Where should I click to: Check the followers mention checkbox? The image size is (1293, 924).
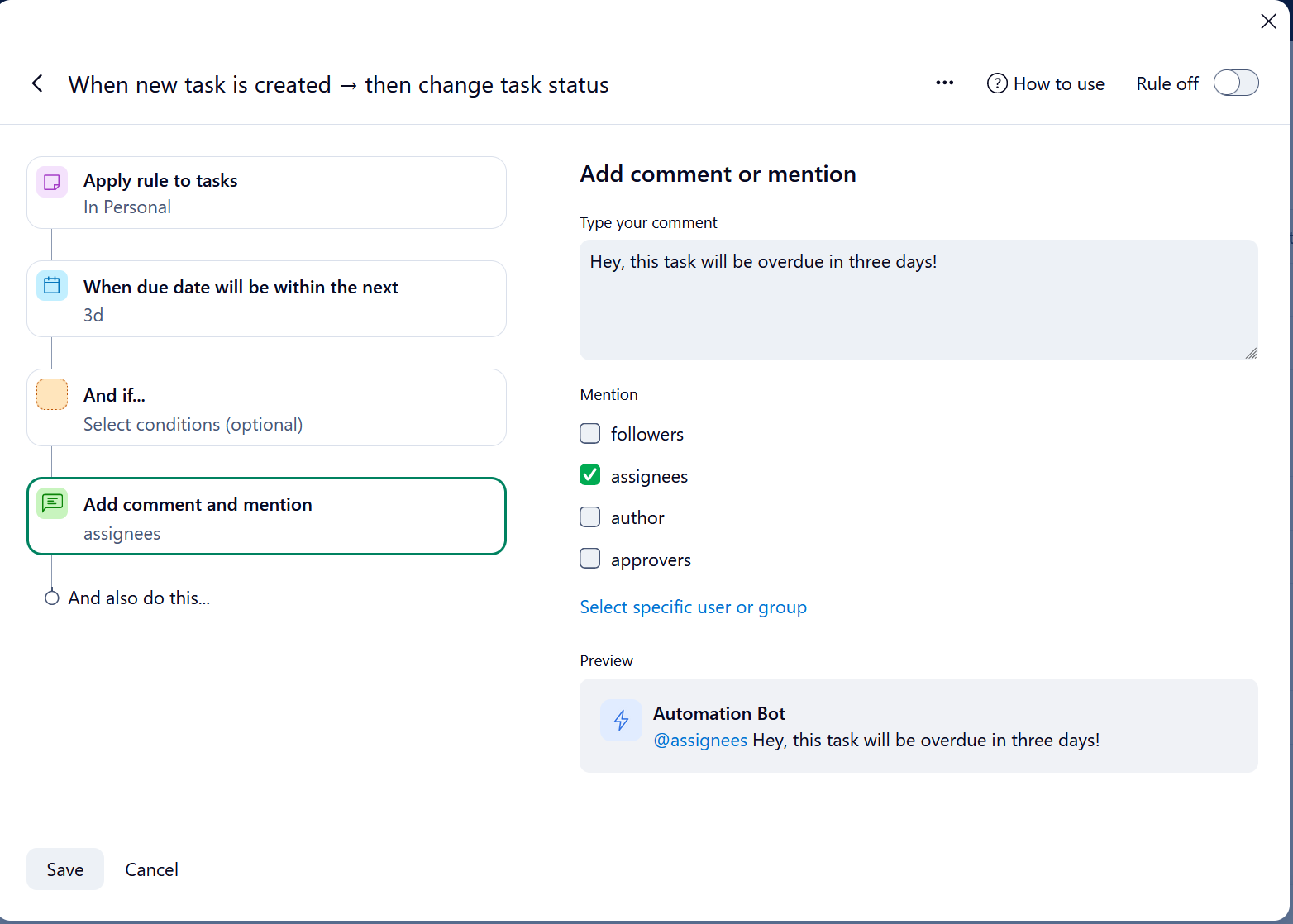pos(590,434)
